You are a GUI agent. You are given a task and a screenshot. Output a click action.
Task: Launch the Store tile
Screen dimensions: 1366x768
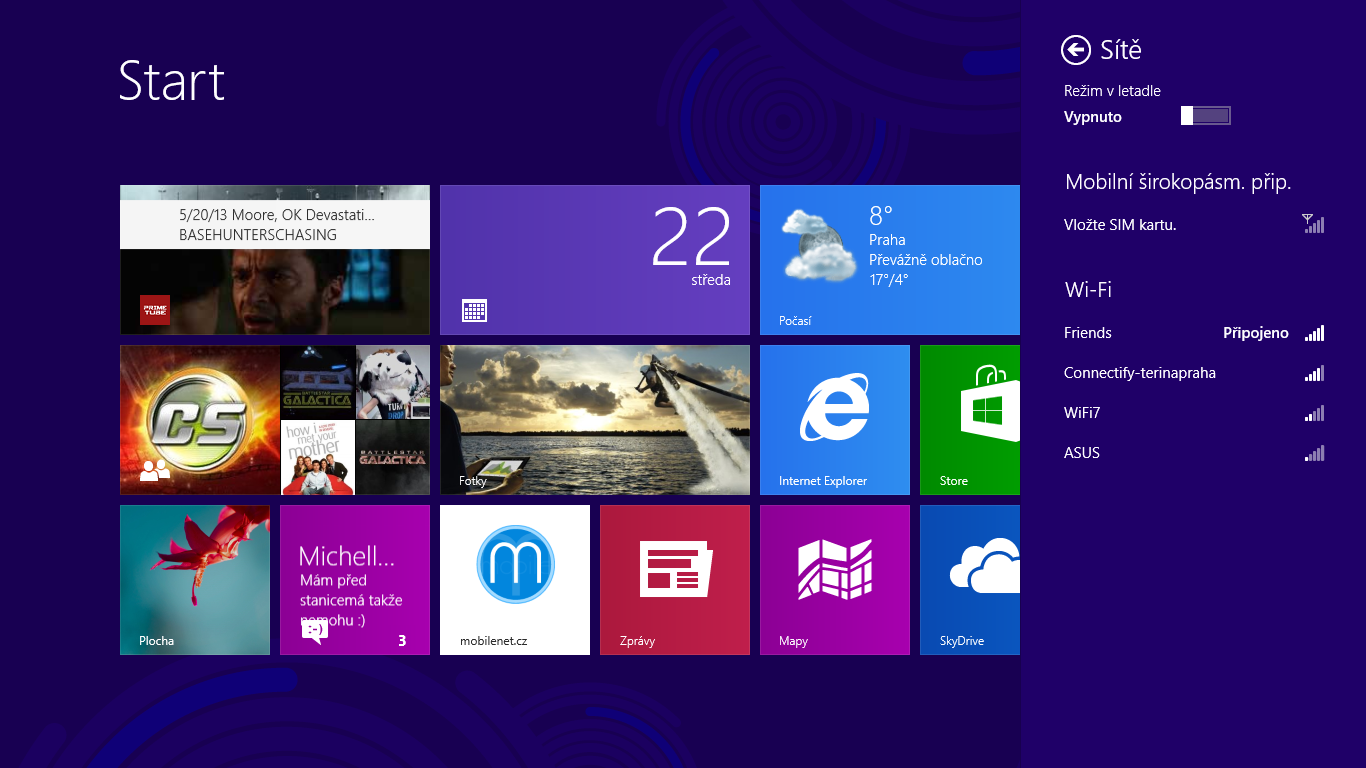pyautogui.click(x=969, y=420)
